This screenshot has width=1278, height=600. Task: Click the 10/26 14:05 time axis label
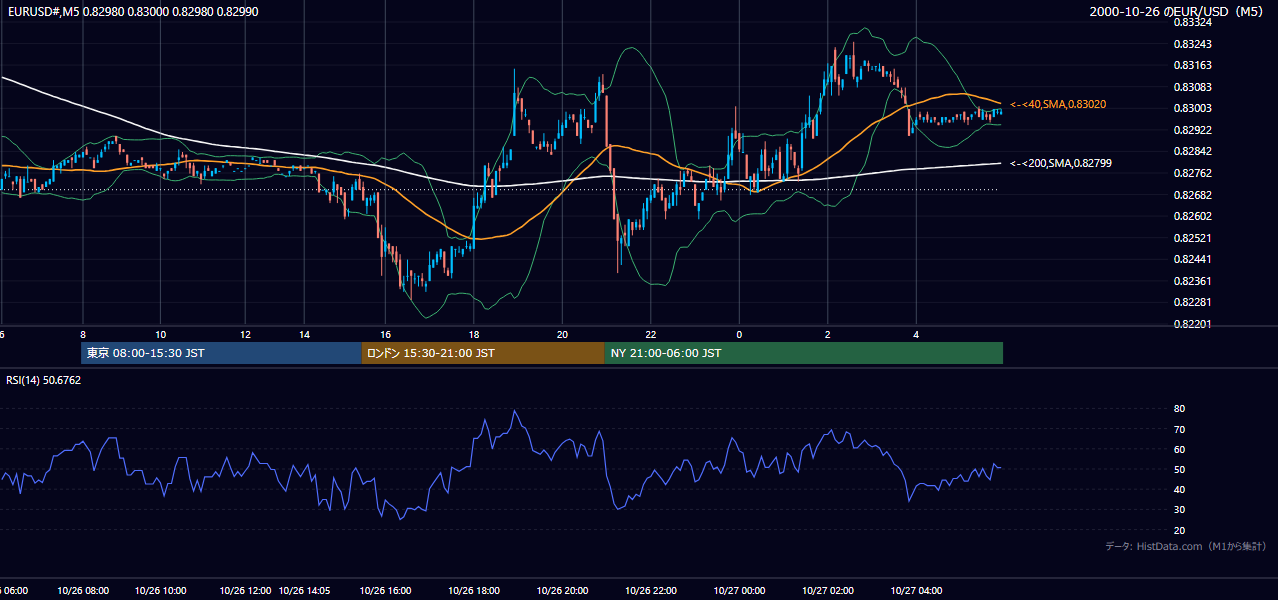pyautogui.click(x=304, y=591)
